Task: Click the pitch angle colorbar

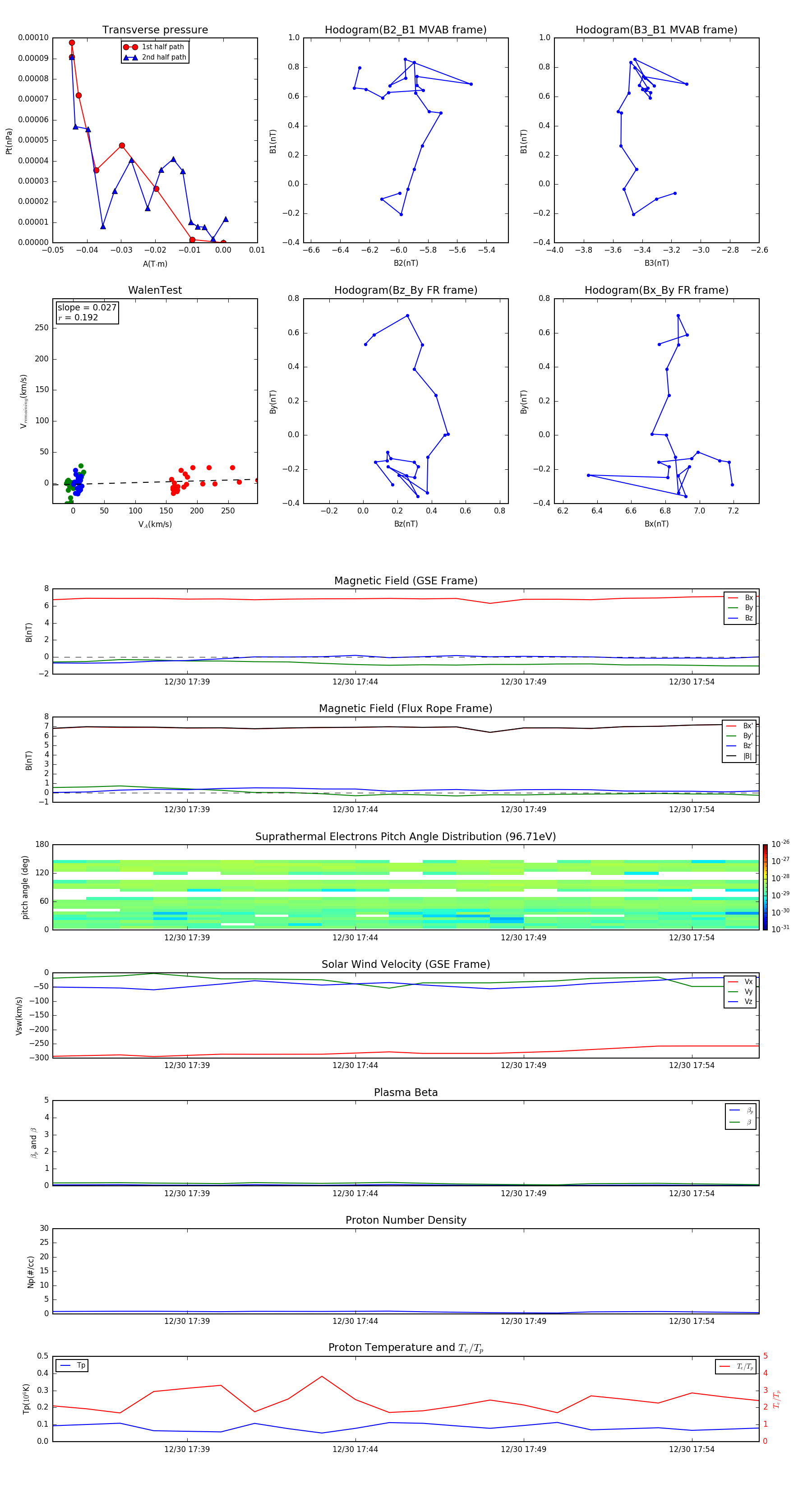Action: coord(765,887)
